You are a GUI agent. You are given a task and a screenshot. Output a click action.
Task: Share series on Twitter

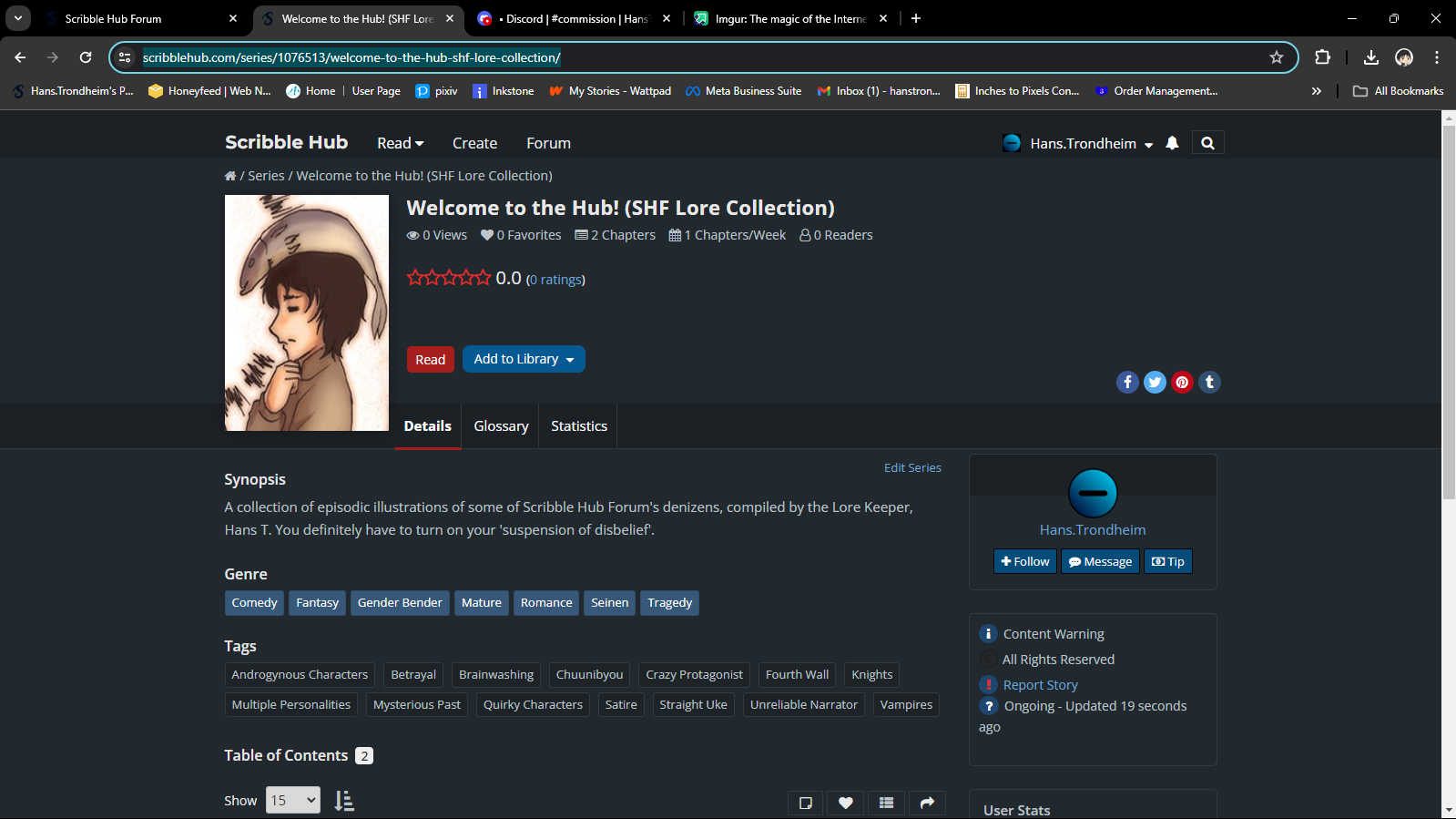[x=1155, y=383]
